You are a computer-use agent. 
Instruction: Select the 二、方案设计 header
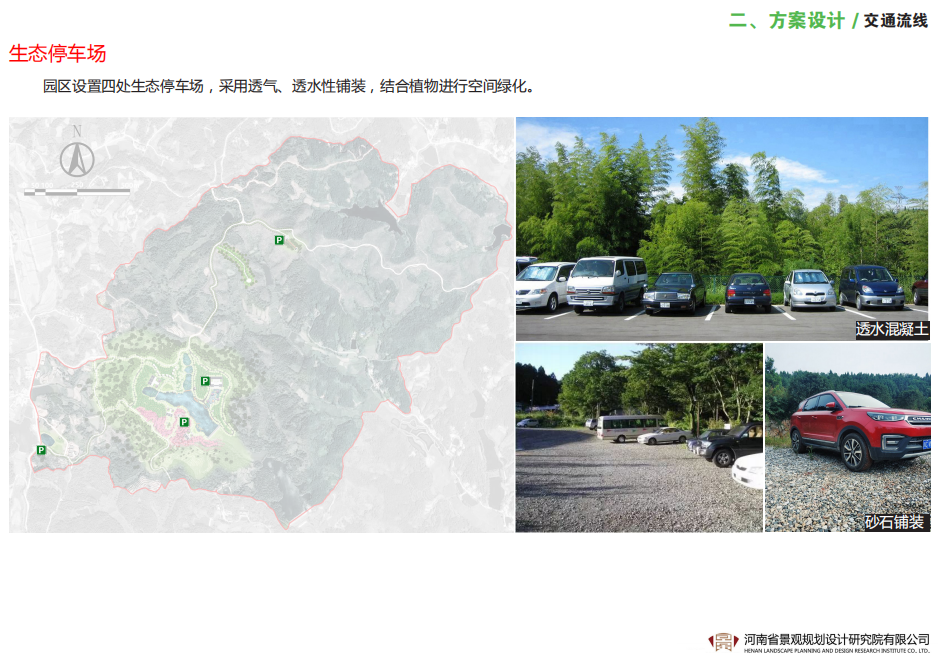[x=787, y=21]
